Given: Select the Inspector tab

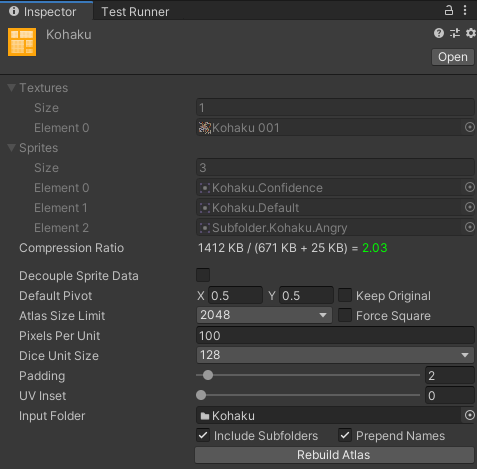Looking at the screenshot, I should (46, 12).
